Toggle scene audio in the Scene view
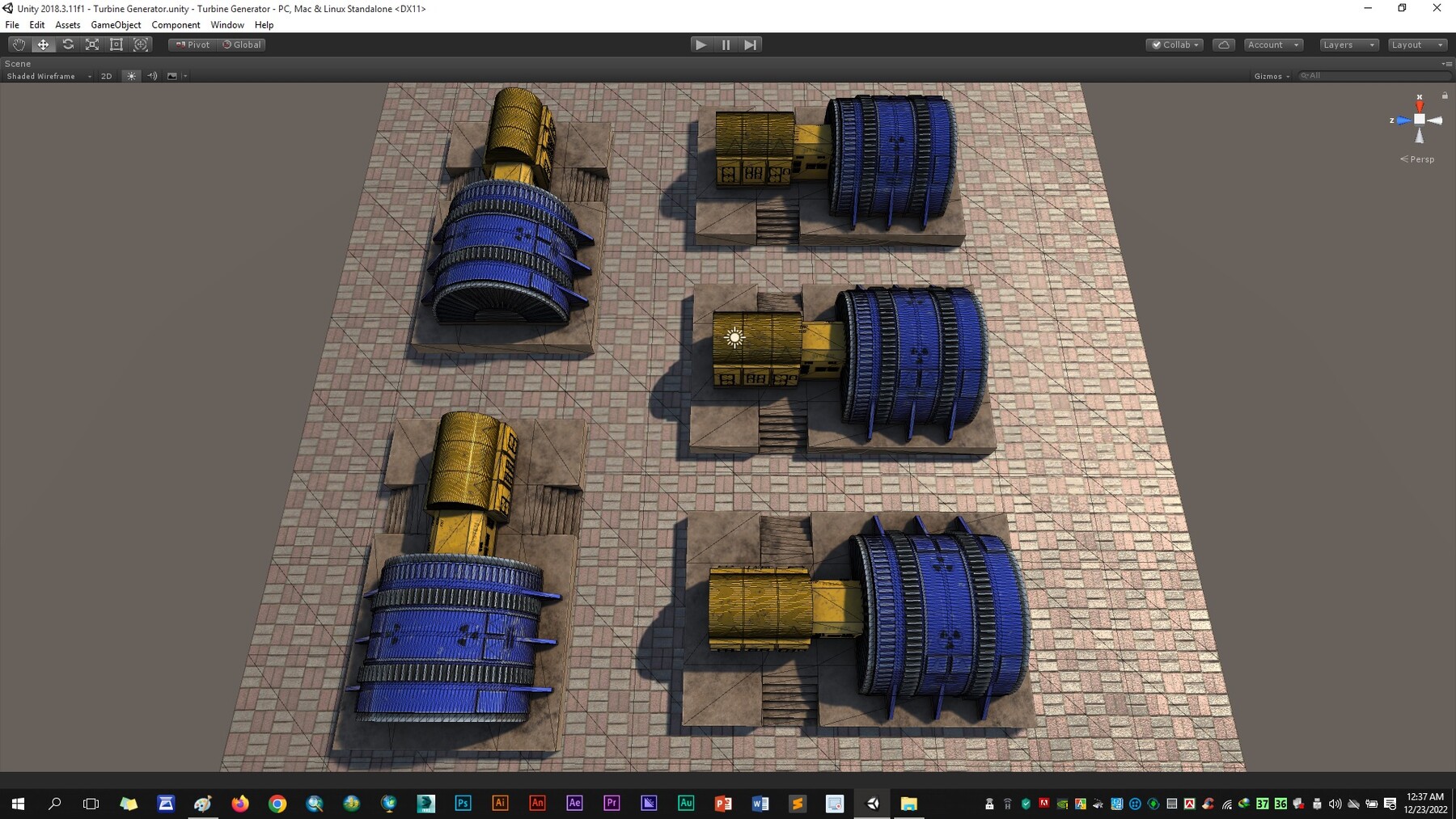This screenshot has width=1456, height=819. coord(152,76)
